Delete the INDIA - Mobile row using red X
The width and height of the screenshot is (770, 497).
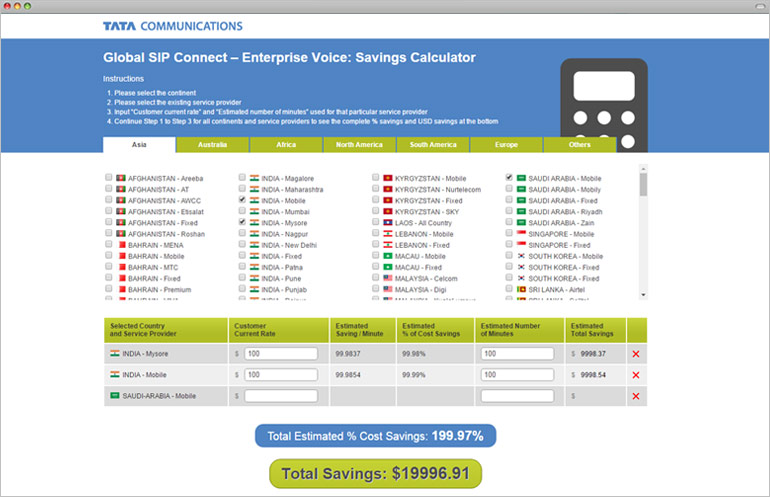point(636,375)
